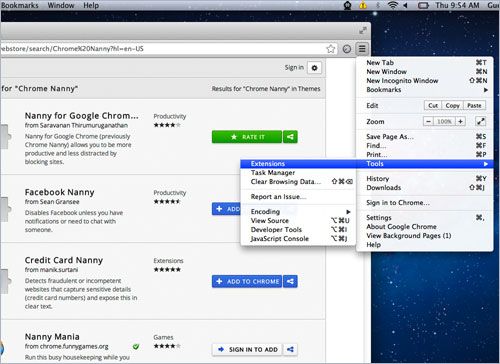
Task: Choose Sign in to Chrome menu item
Action: tap(425, 203)
